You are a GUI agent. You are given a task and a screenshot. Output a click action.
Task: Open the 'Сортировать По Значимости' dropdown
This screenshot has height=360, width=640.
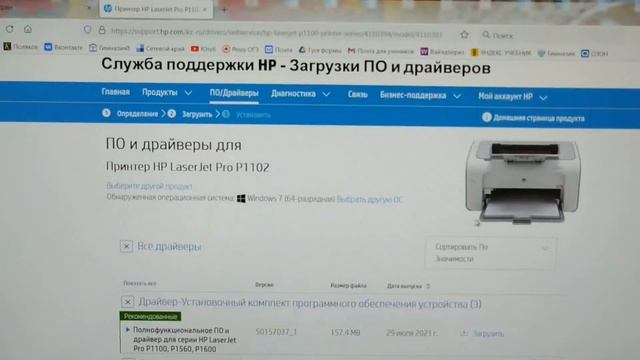click(x=490, y=253)
